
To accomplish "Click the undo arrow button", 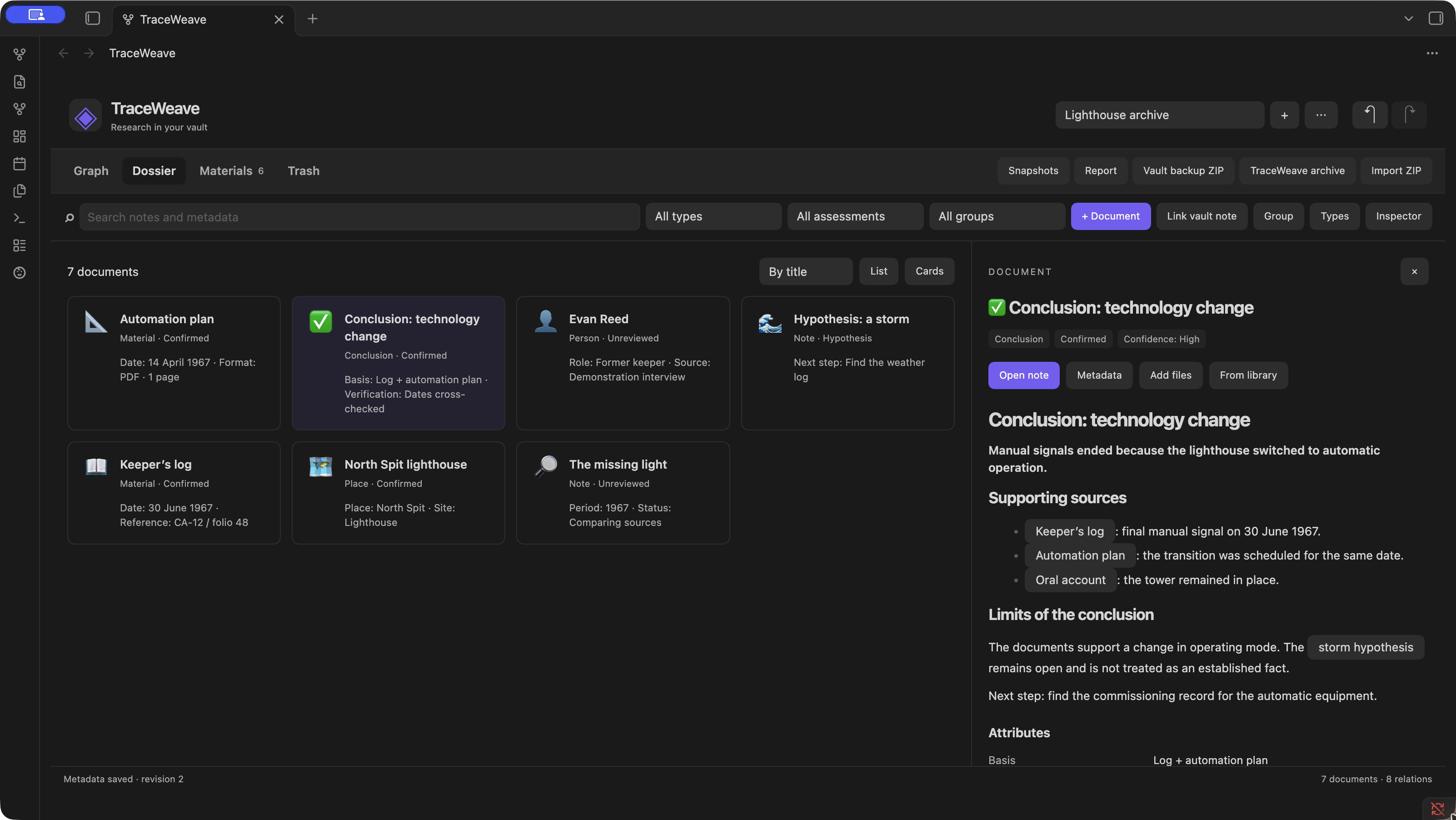I will pyautogui.click(x=1370, y=115).
